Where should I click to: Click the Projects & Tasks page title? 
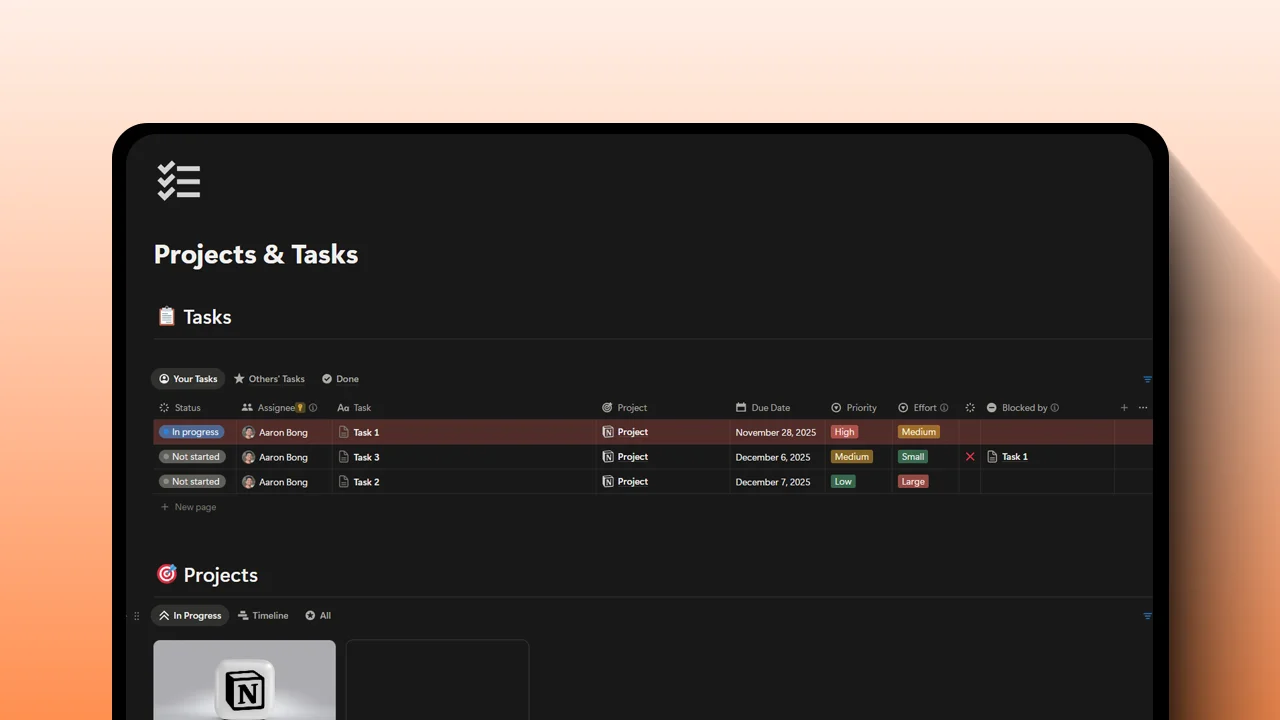click(256, 254)
